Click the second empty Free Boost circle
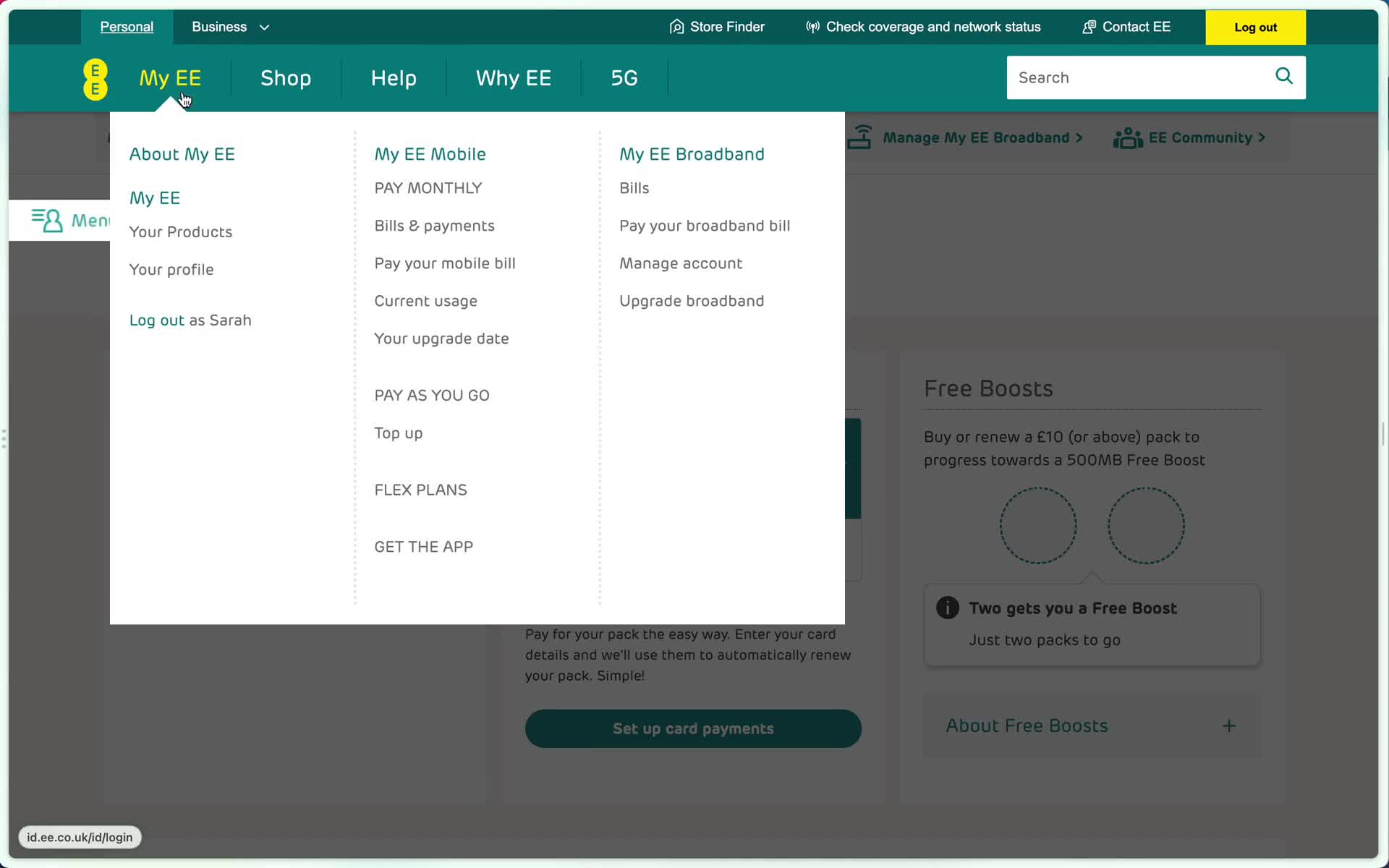The height and width of the screenshot is (868, 1389). (x=1146, y=525)
